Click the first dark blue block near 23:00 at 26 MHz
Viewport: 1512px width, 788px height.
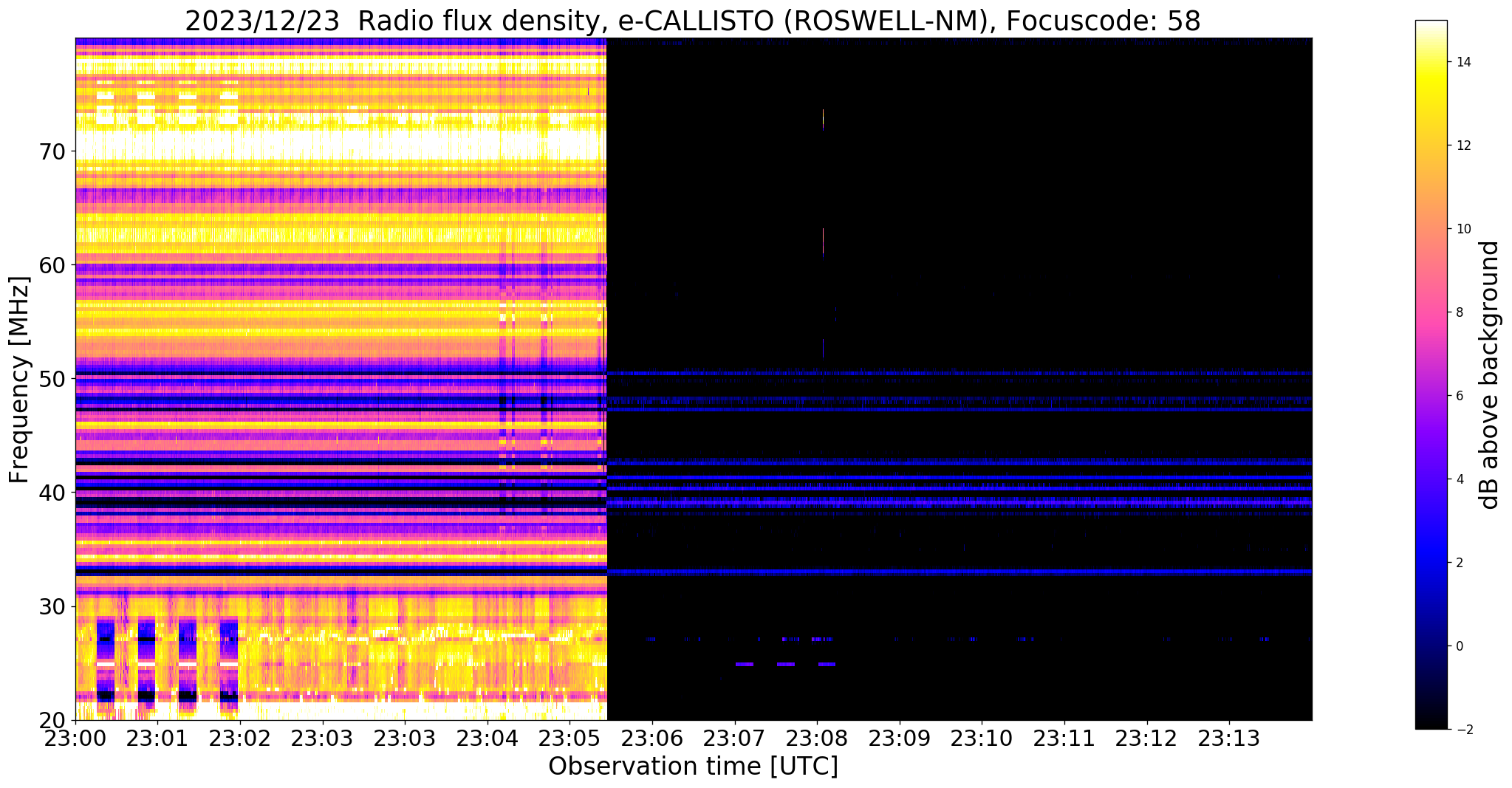point(106,640)
